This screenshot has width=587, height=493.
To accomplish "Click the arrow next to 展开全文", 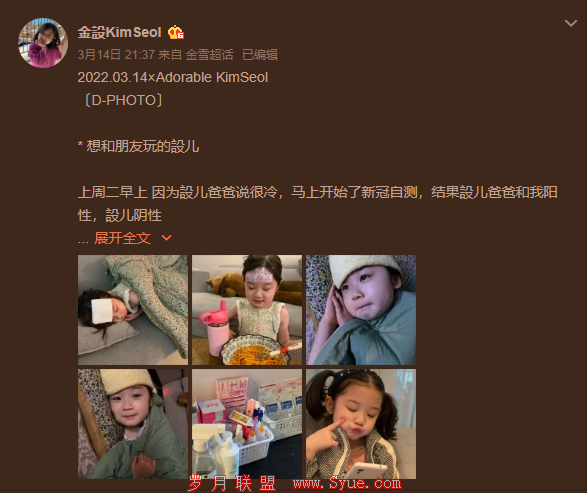I will pyautogui.click(x=167, y=238).
